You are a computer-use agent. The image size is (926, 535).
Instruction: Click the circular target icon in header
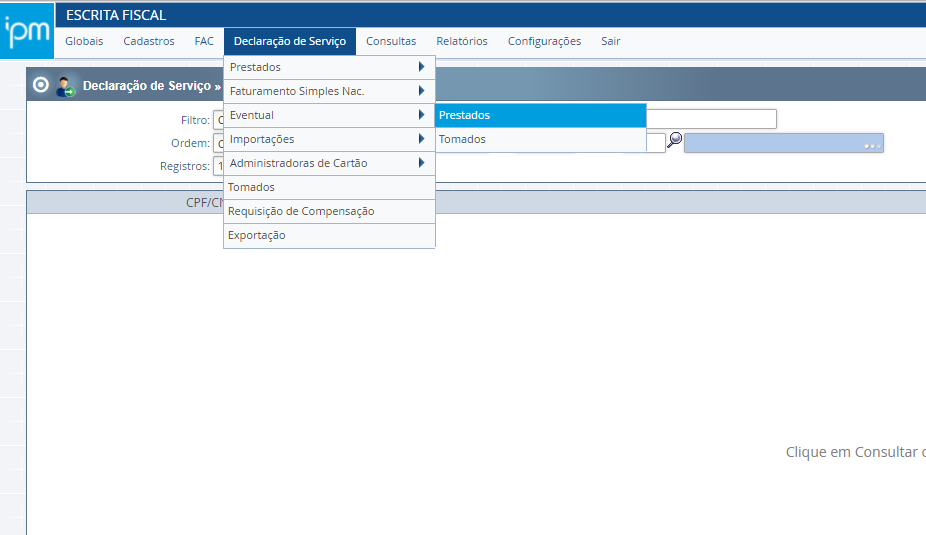[x=40, y=86]
